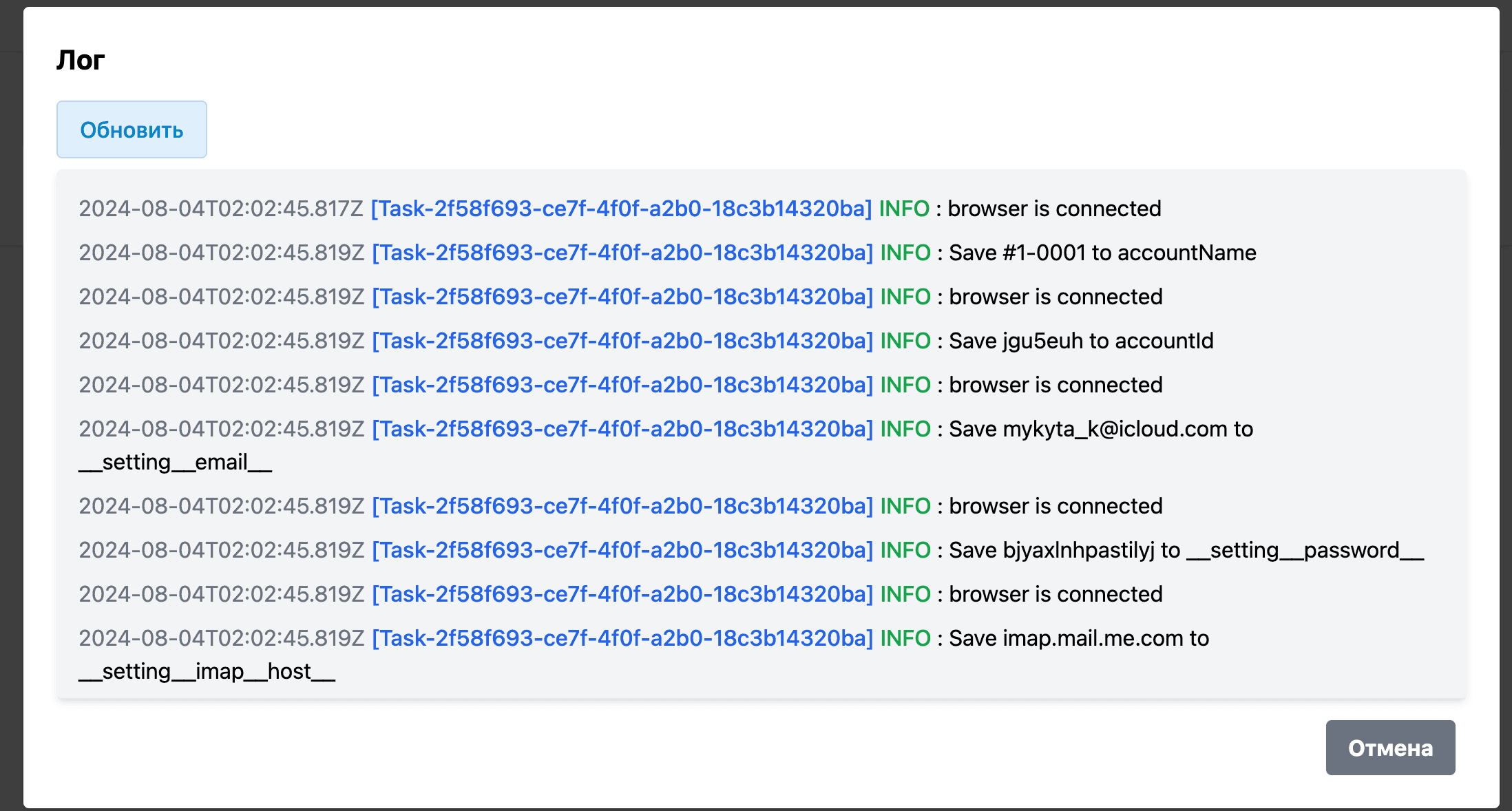This screenshot has width=1512, height=811.
Task: Click the task ID on the accountId line
Action: [x=620, y=341]
